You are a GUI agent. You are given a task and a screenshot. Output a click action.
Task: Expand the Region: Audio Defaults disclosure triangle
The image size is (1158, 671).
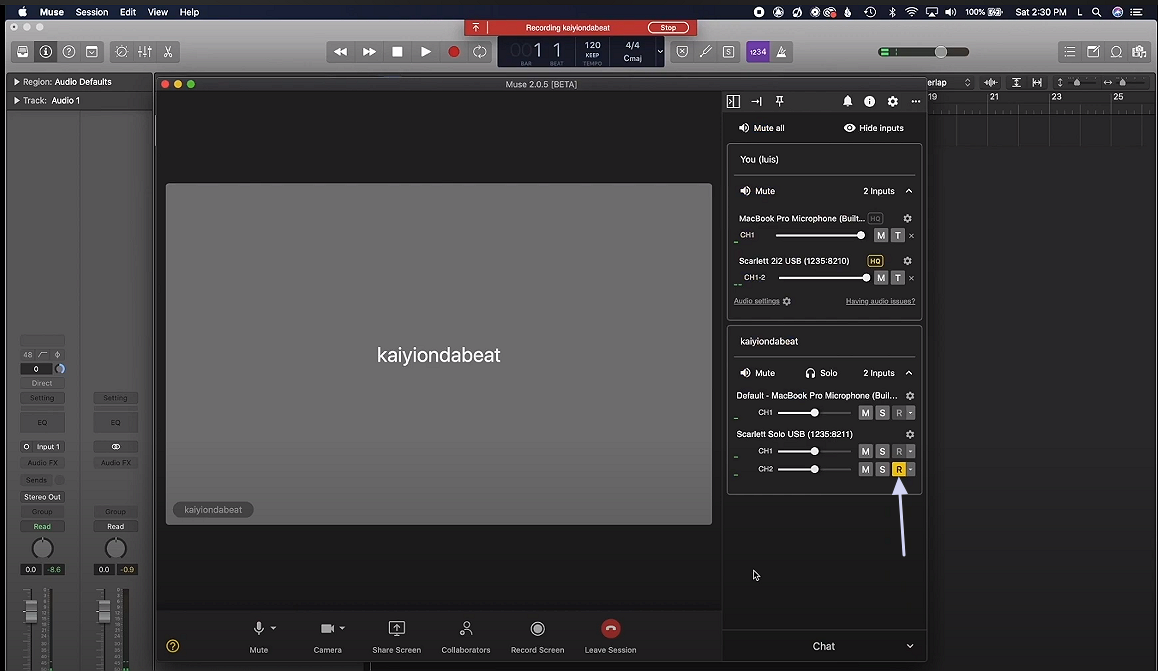(x=16, y=82)
